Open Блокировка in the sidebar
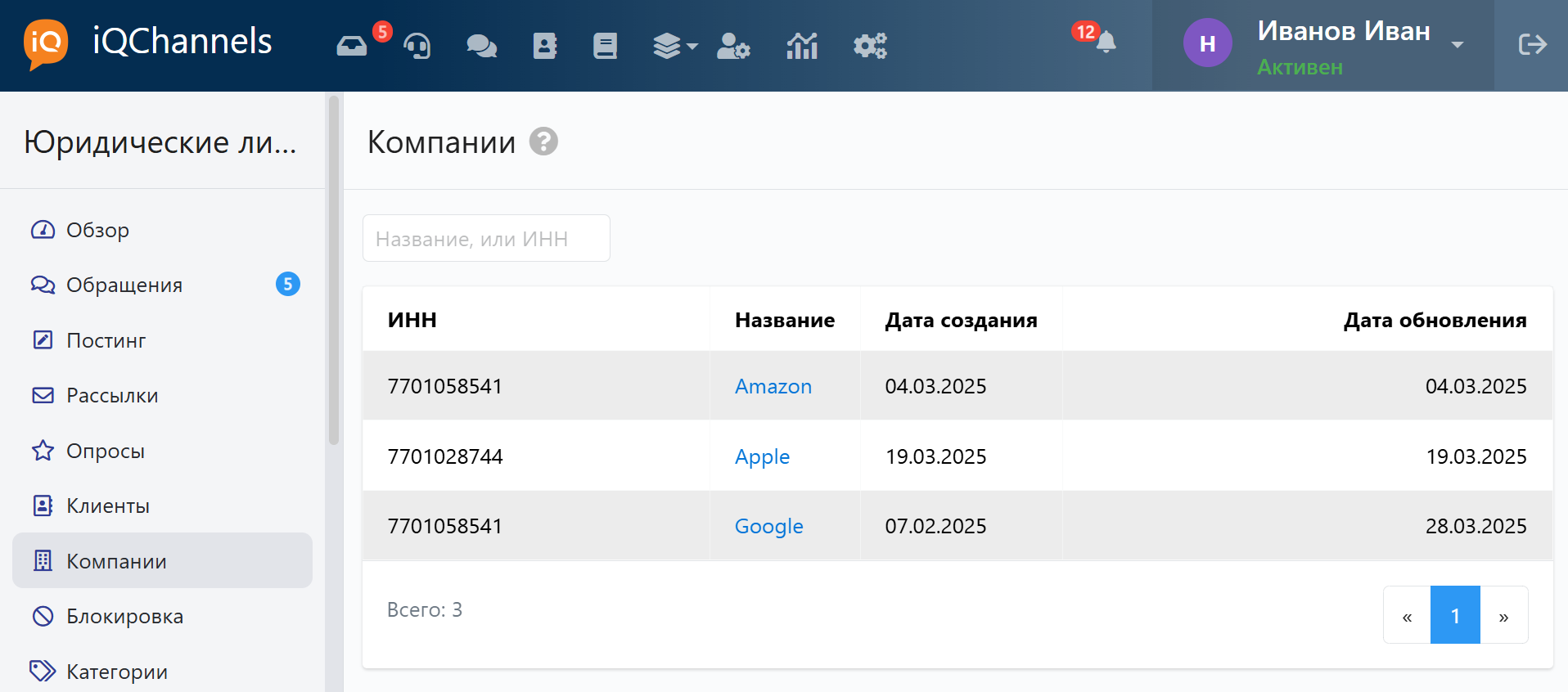Viewport: 1568px width, 692px height. [x=162, y=616]
